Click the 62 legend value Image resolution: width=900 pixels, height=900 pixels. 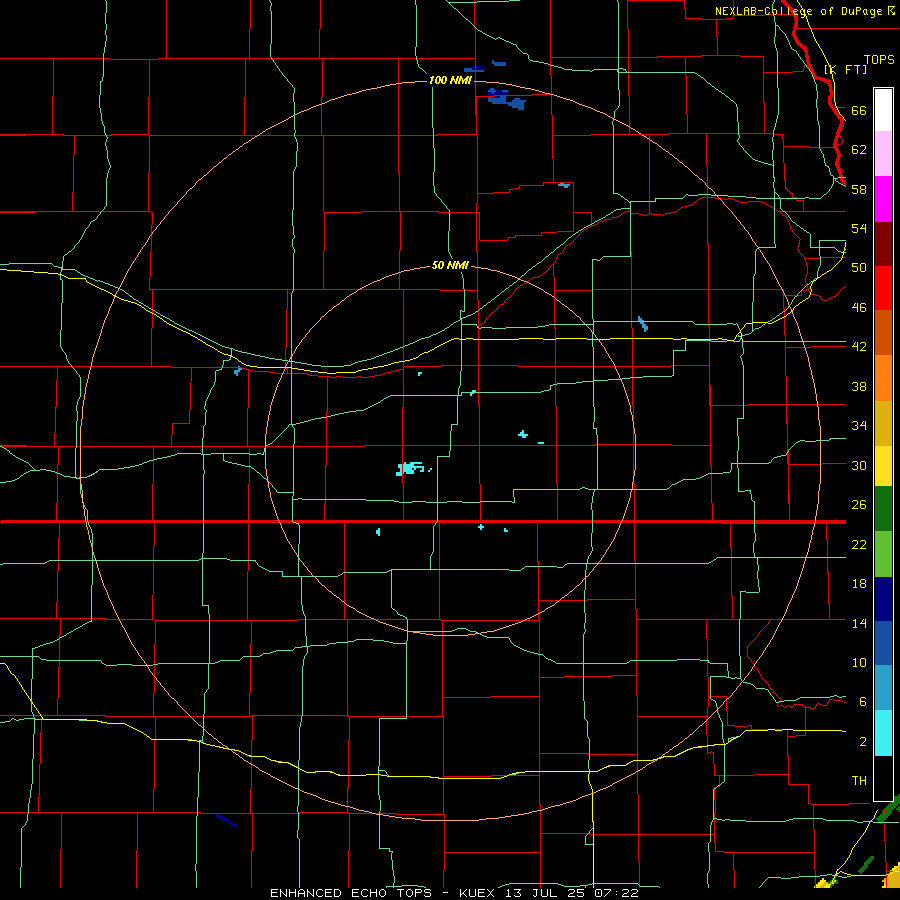pyautogui.click(x=859, y=149)
